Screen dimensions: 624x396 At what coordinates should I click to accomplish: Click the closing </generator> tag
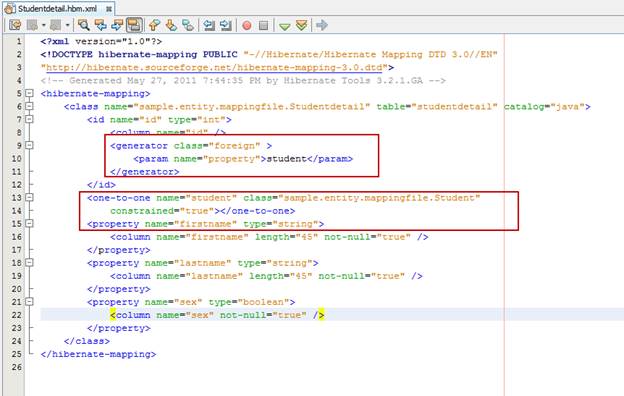coord(145,172)
